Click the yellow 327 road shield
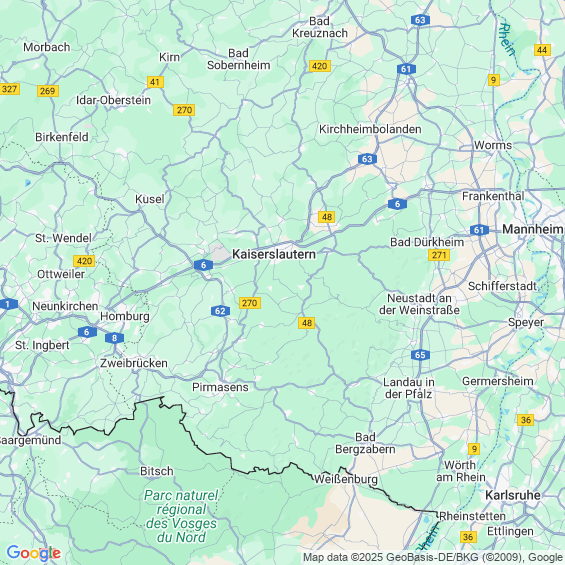Image resolution: width=565 pixels, height=565 pixels. point(9,89)
